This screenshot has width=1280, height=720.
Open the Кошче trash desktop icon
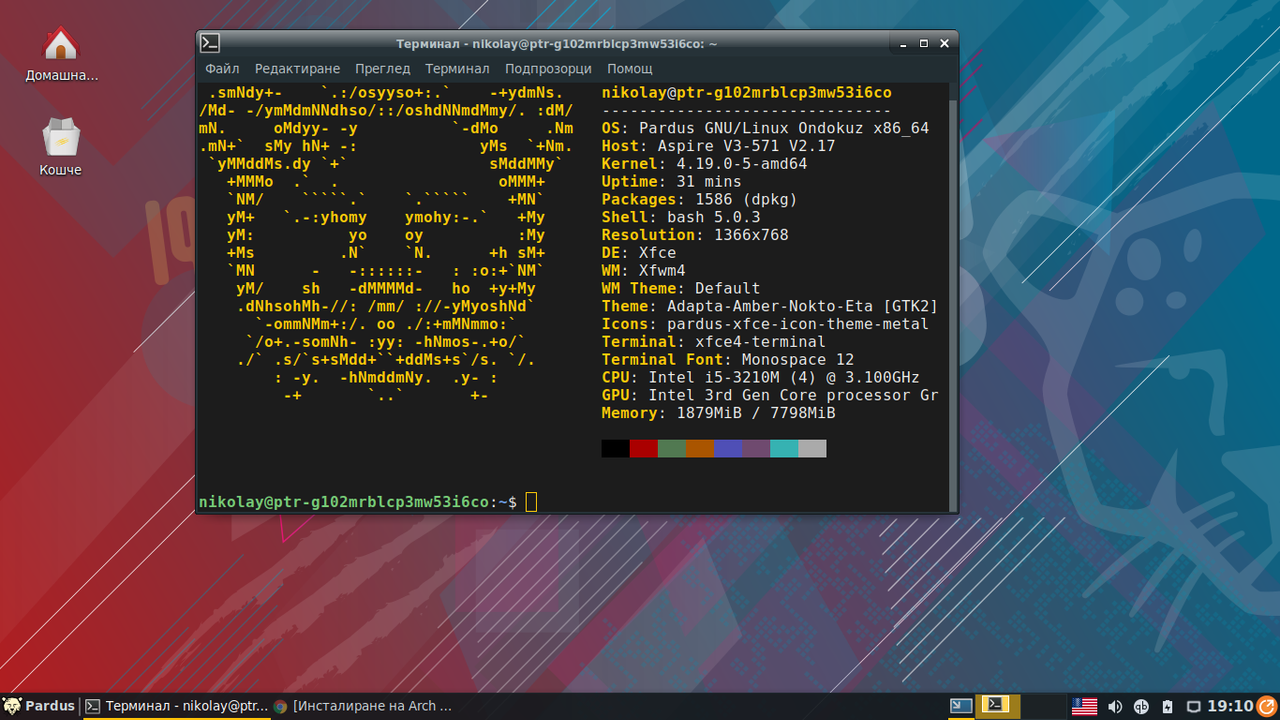(x=61, y=148)
